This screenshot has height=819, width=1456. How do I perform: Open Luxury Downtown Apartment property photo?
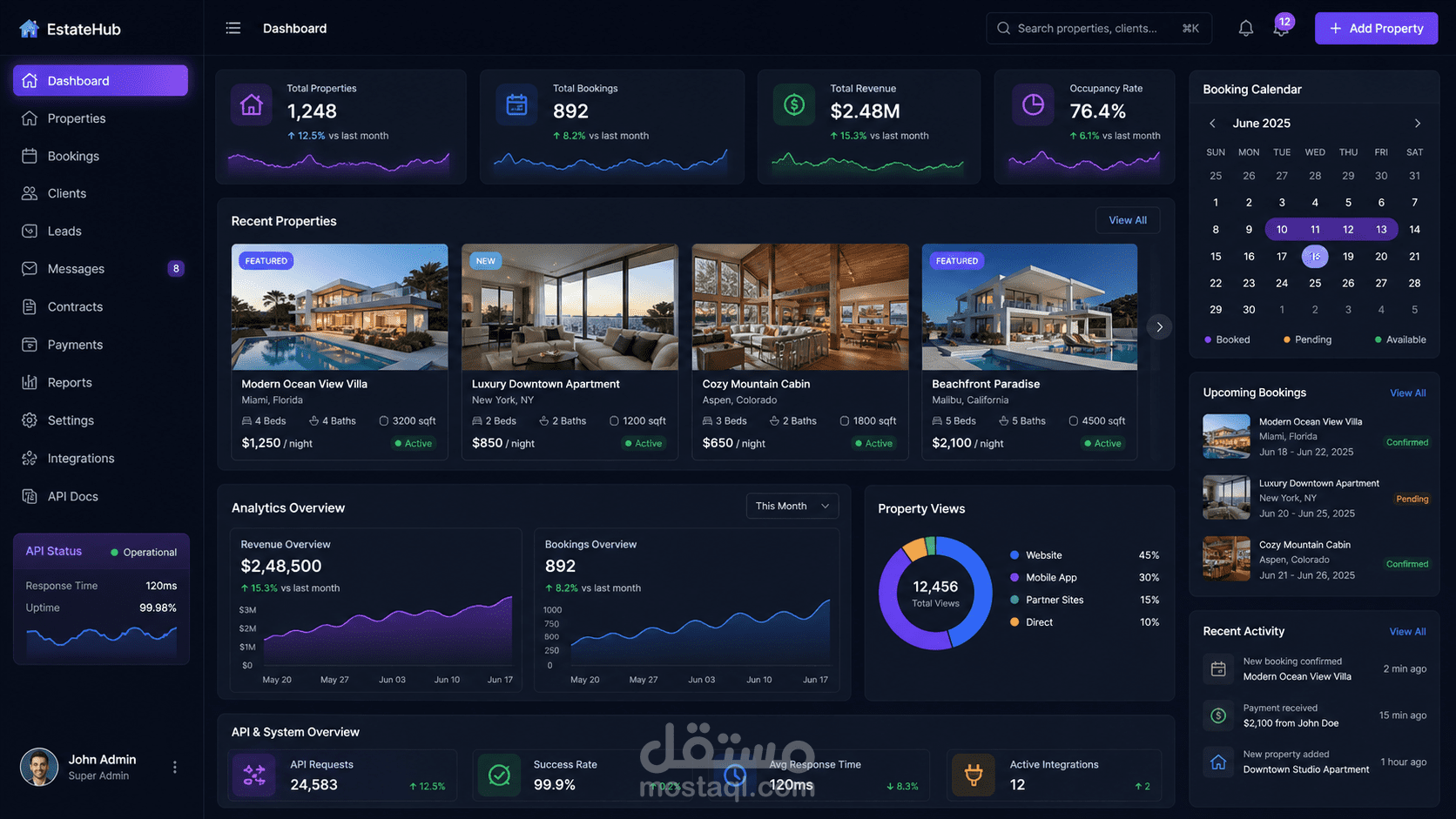[x=570, y=307]
